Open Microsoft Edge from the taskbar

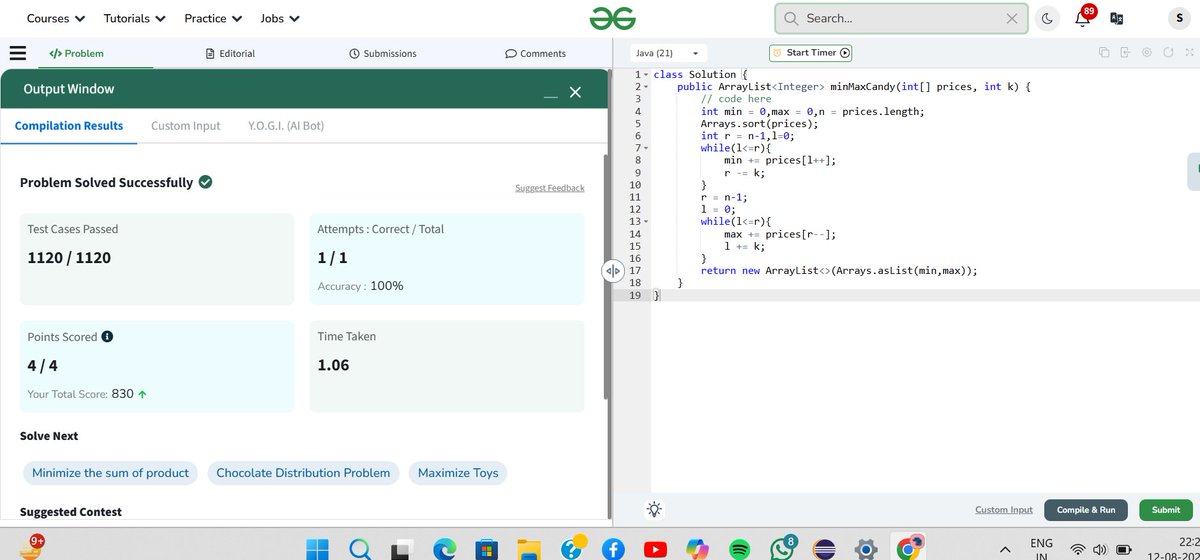coord(444,548)
